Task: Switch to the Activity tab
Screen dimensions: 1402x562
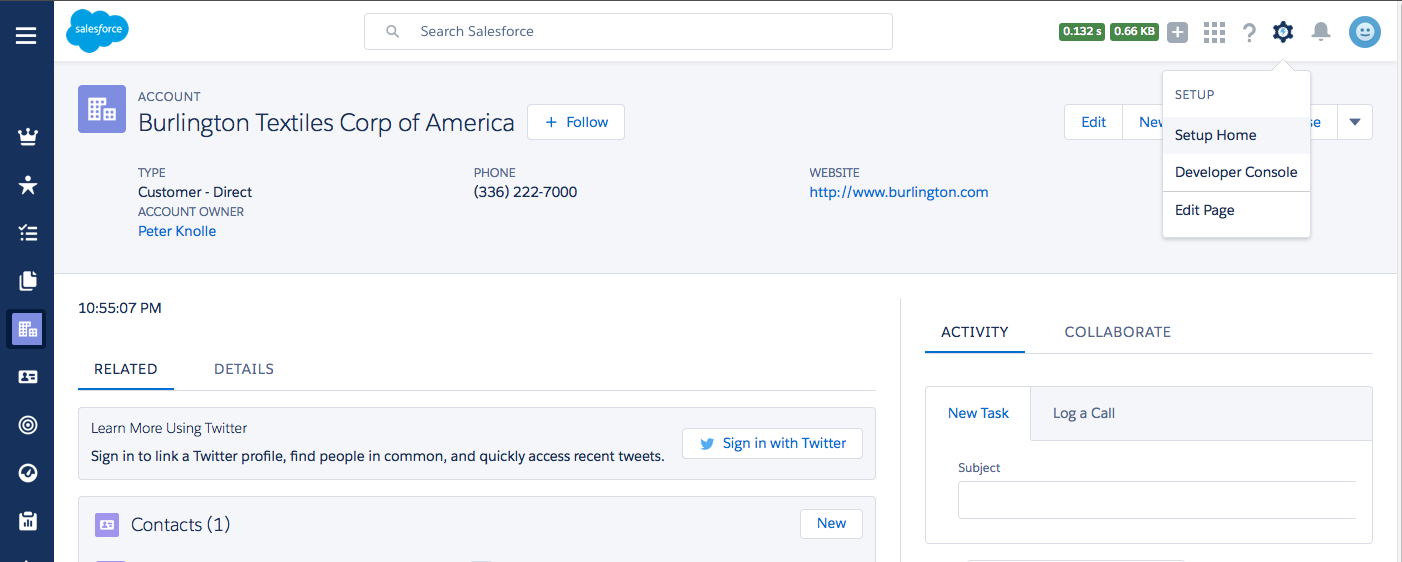Action: [x=975, y=332]
